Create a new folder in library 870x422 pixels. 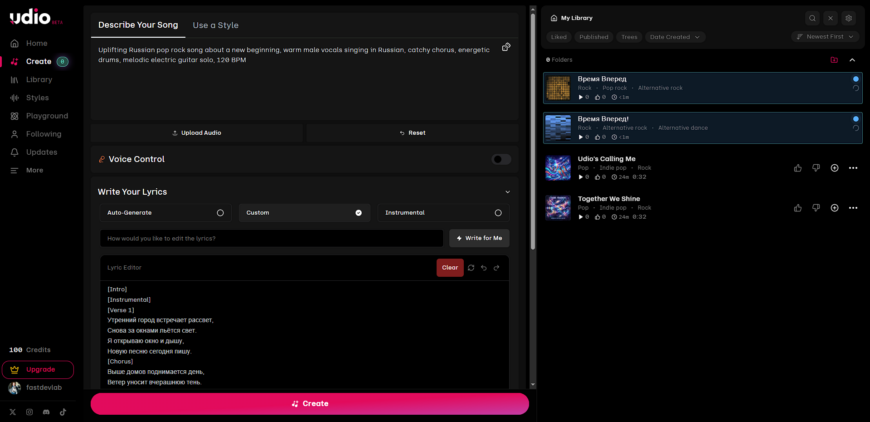coord(834,60)
